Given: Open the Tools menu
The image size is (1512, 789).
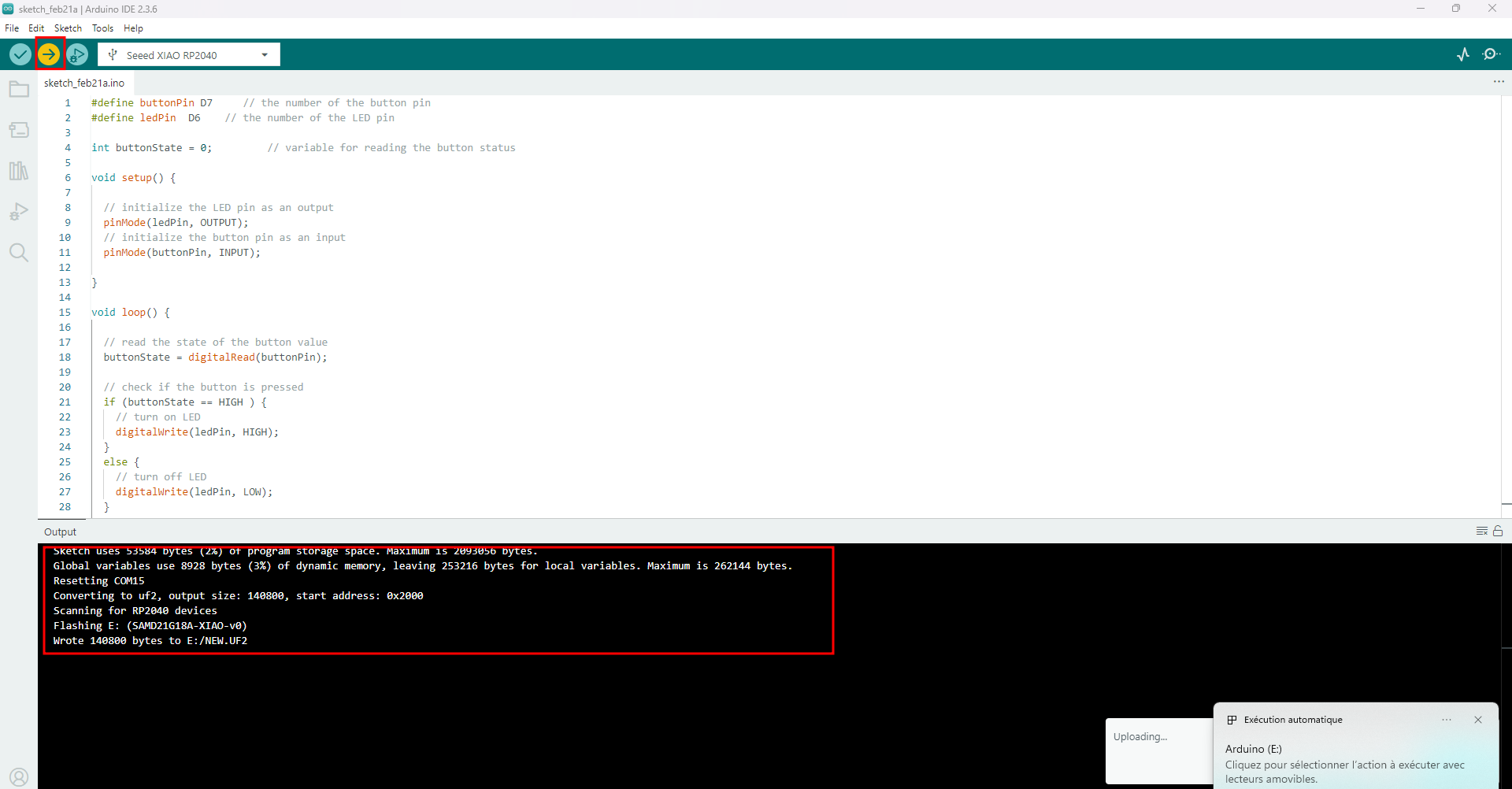Looking at the screenshot, I should click(102, 28).
